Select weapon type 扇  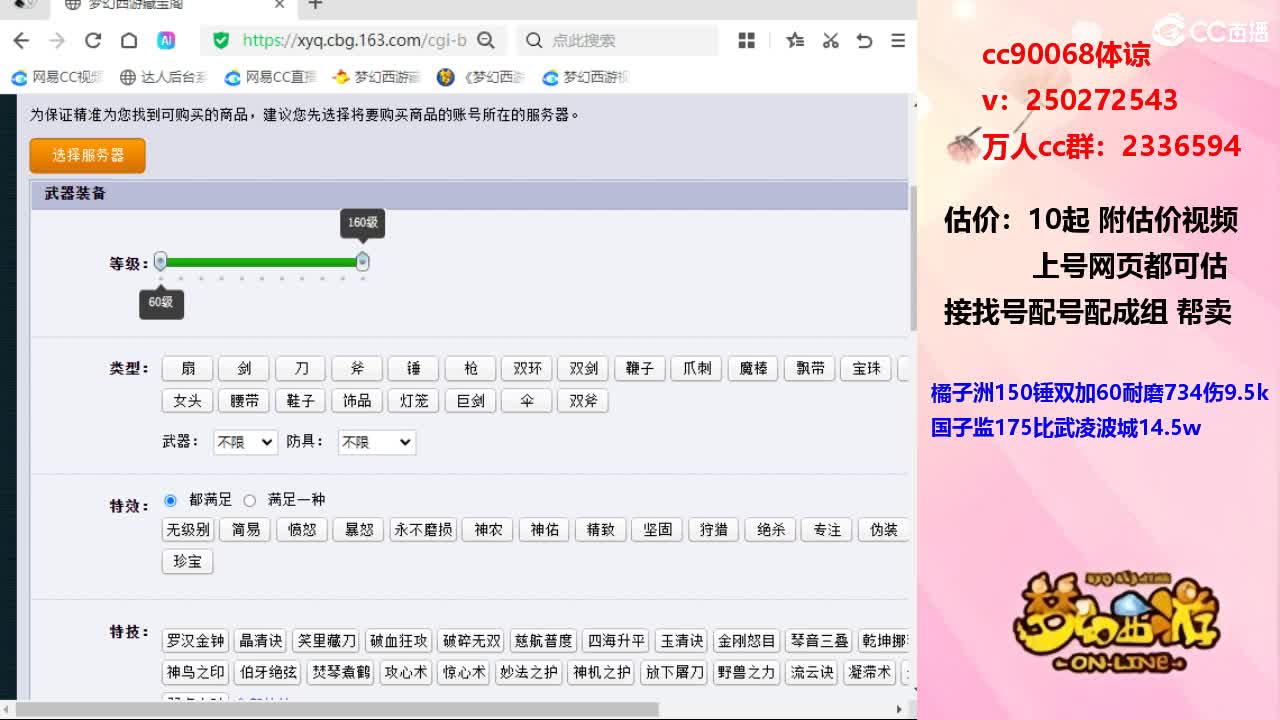tap(187, 369)
